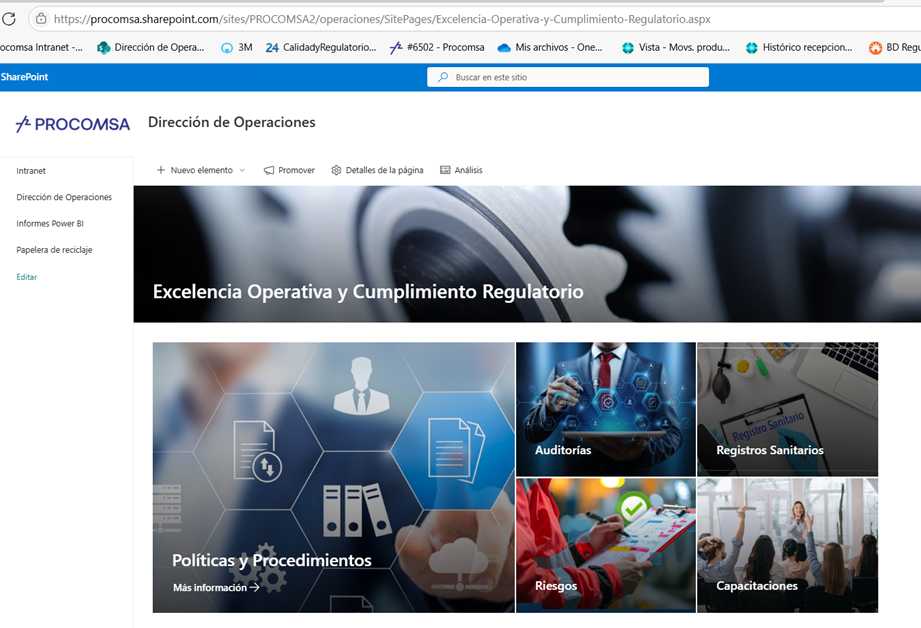Open the Registros Sanitarios tile
The height and width of the screenshot is (628, 921).
coord(787,410)
